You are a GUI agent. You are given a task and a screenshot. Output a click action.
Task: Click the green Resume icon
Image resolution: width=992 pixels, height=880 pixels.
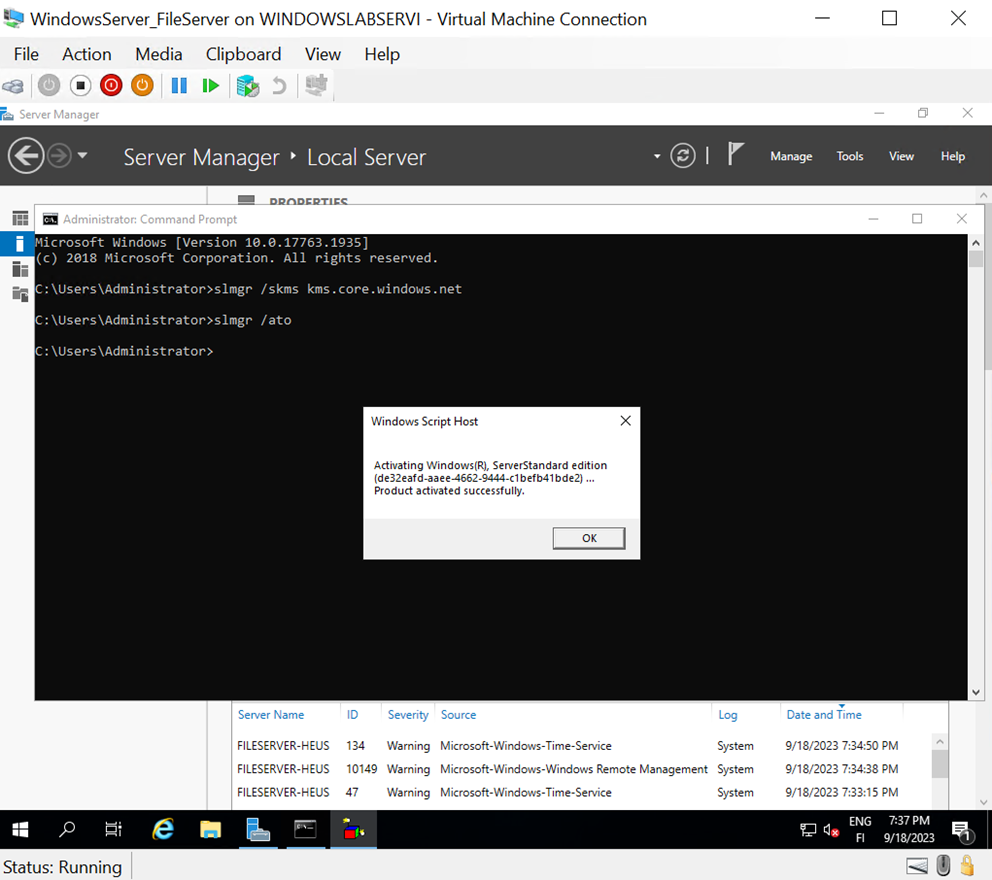211,85
